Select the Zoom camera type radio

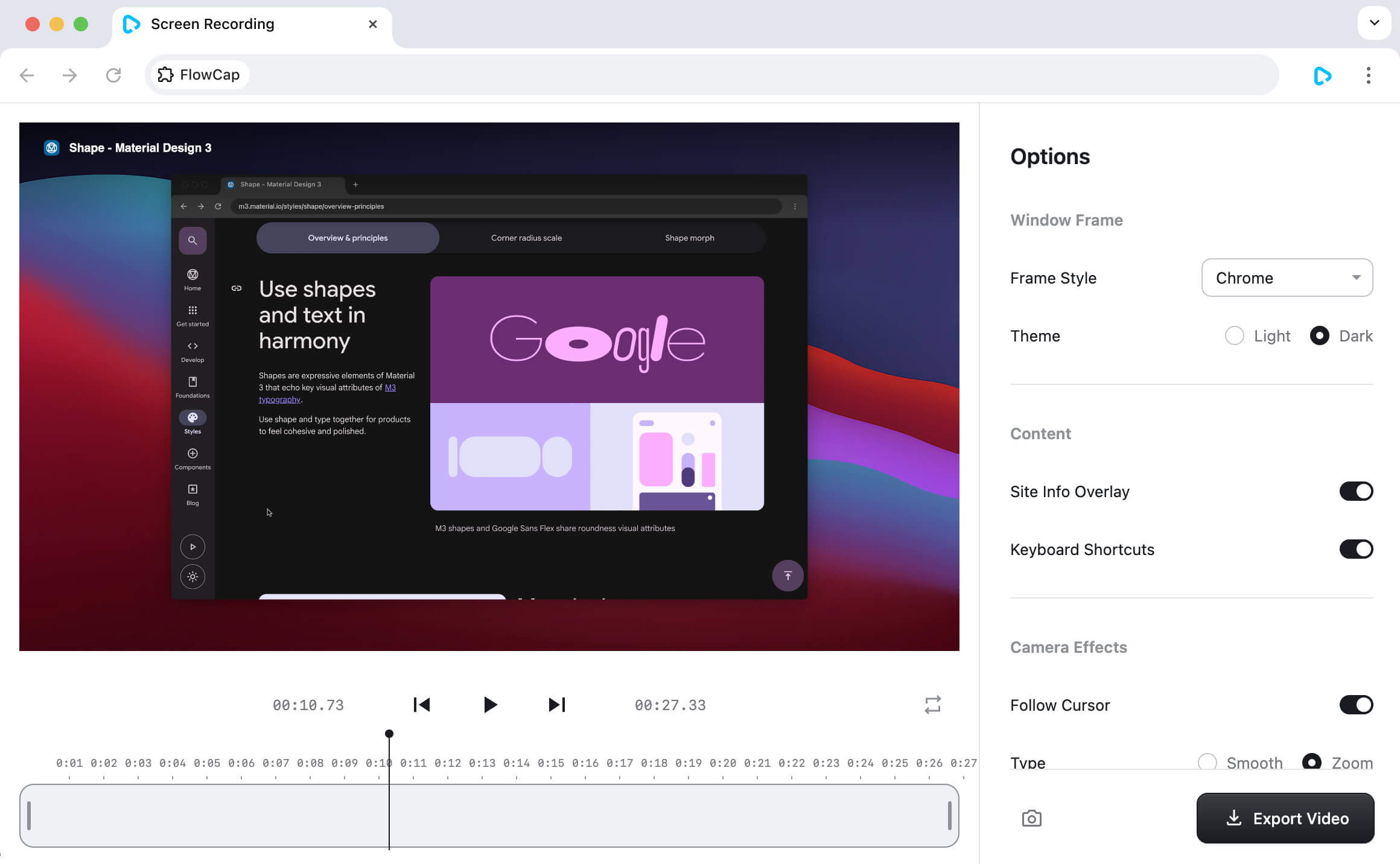[1311, 761]
